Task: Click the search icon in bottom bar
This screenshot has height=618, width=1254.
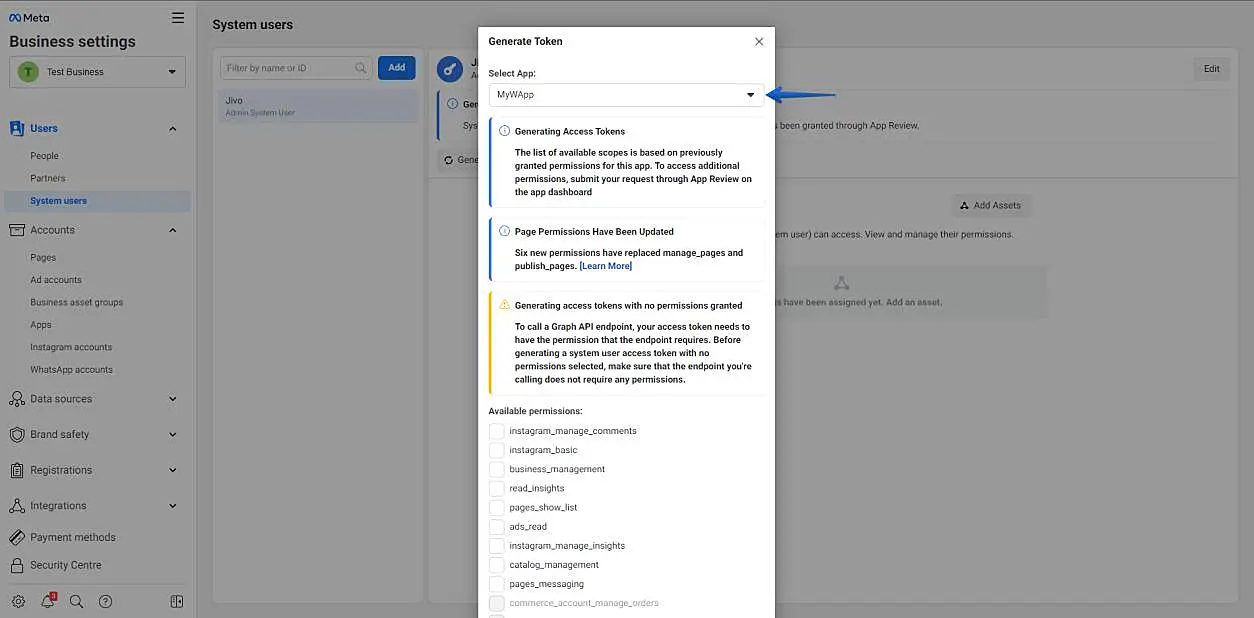Action: [76, 601]
